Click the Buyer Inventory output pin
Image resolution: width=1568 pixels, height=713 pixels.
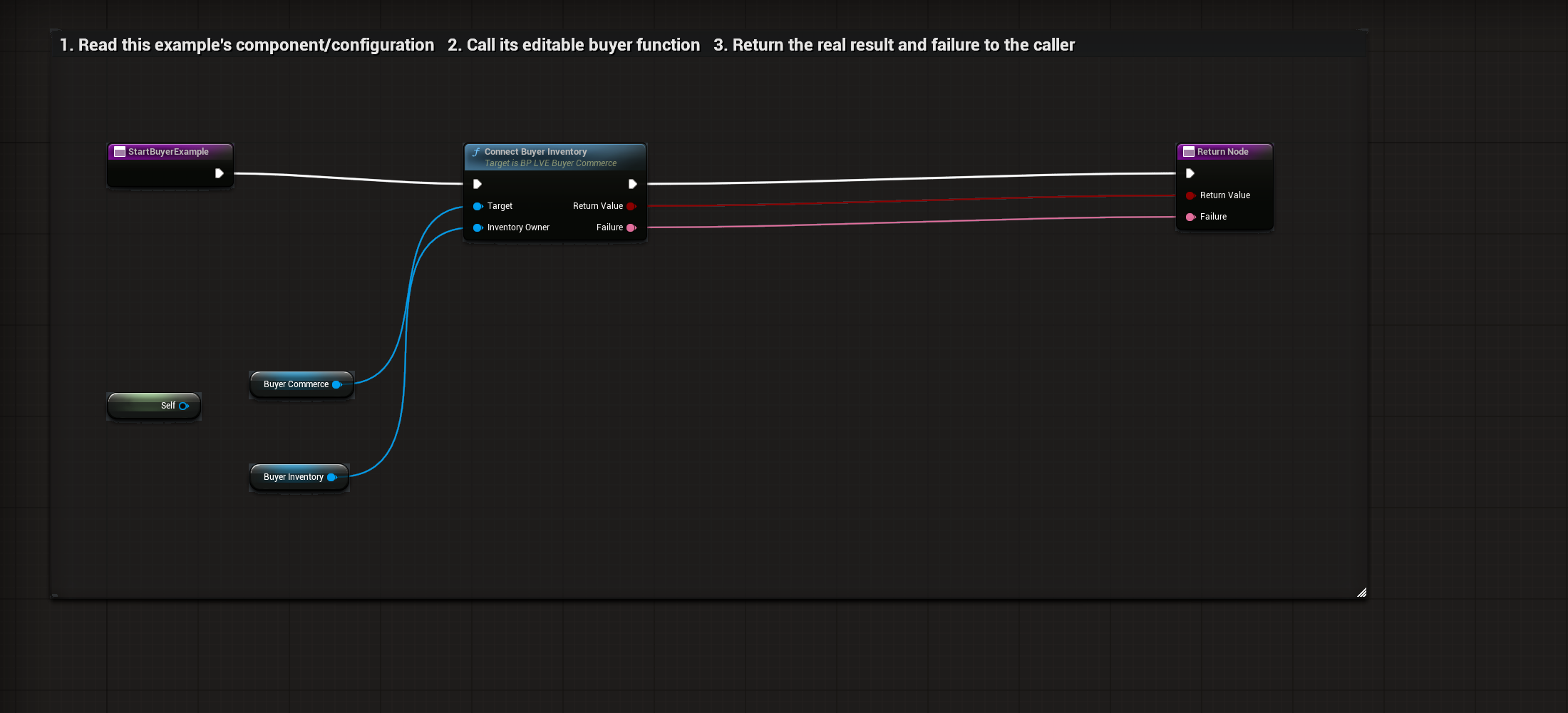pyautogui.click(x=332, y=477)
